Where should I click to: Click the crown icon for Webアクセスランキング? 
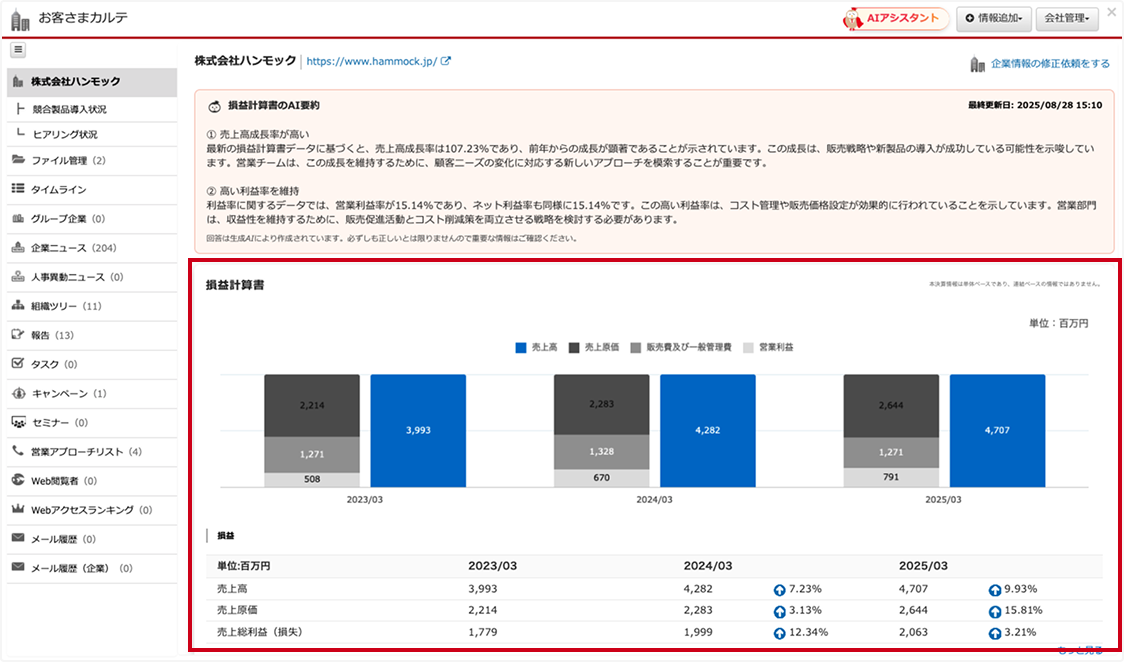pyautogui.click(x=18, y=510)
